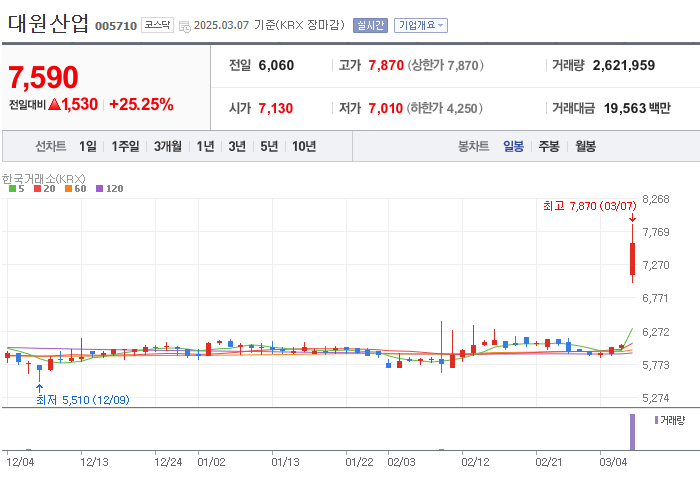Click the 한국거래소(KRX) chart label
The height and width of the screenshot is (483, 700).
[44, 179]
